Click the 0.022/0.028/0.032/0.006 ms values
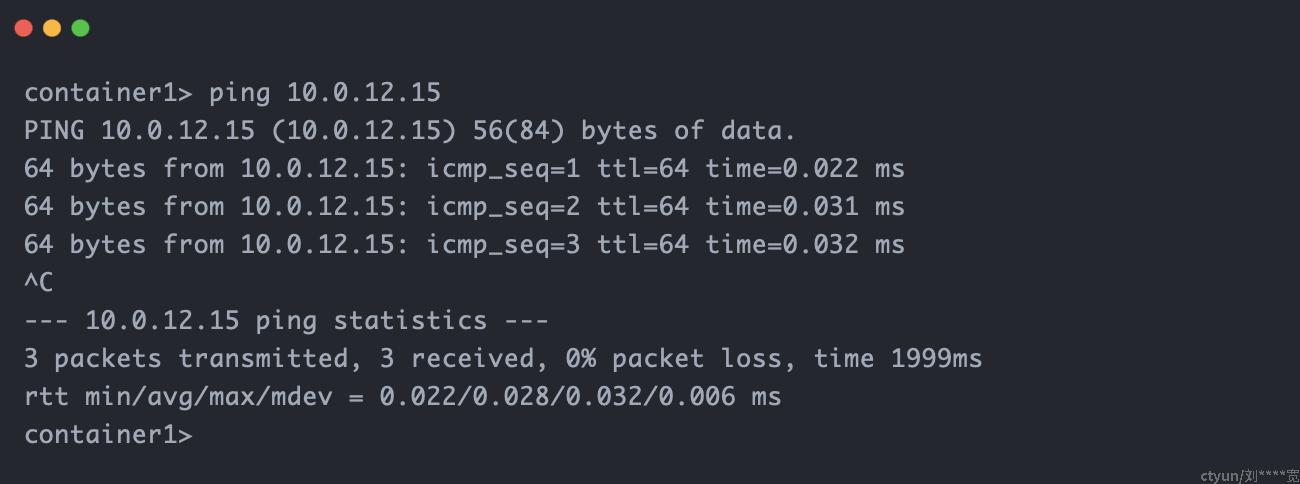1300x484 pixels. click(x=580, y=397)
